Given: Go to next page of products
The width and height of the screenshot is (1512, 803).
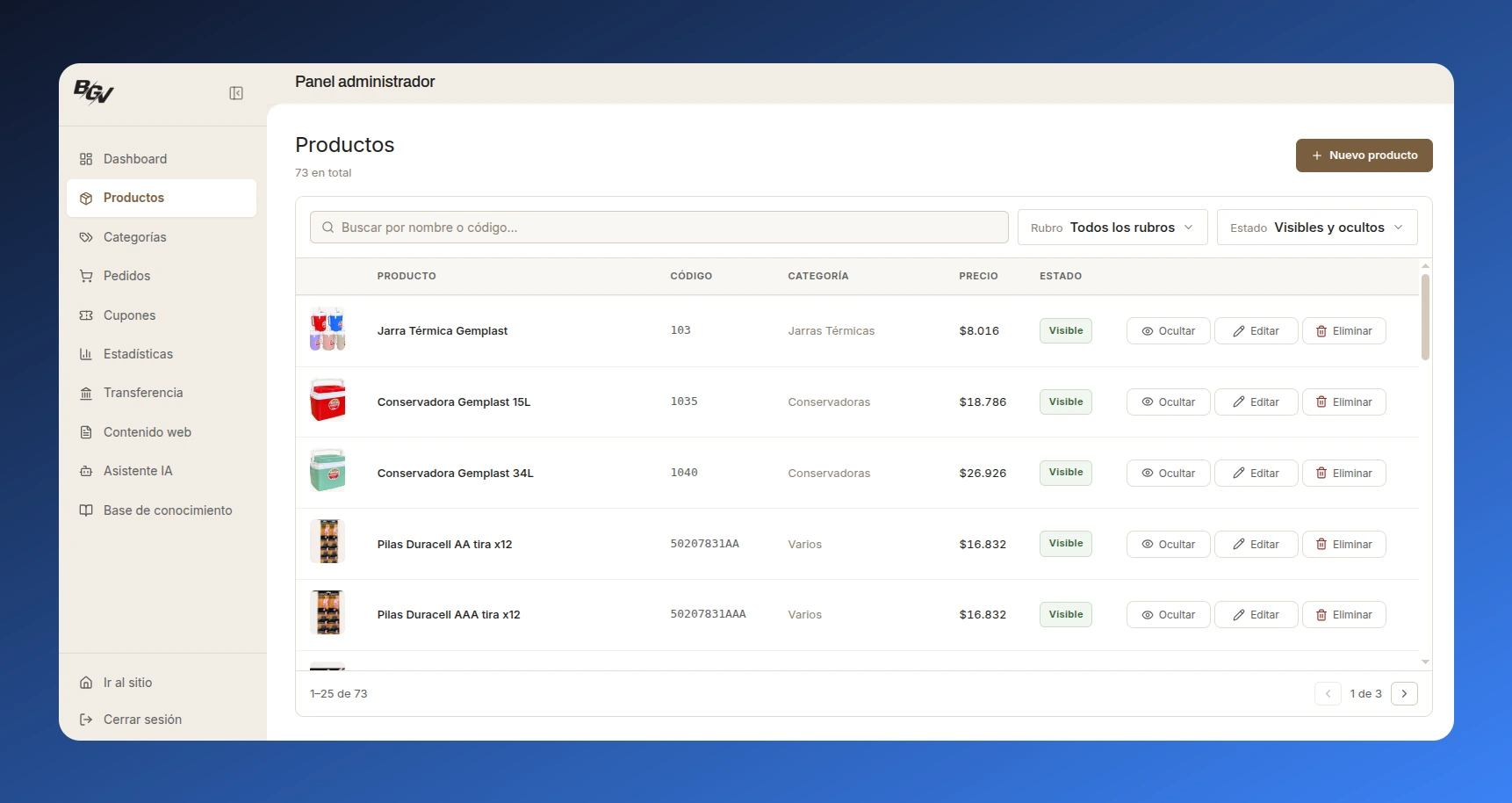Looking at the screenshot, I should (x=1404, y=694).
